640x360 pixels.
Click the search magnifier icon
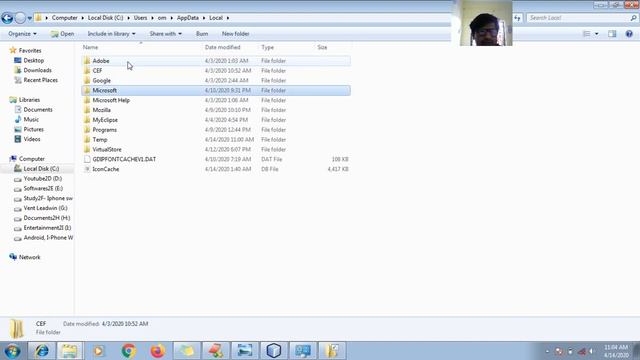click(633, 18)
